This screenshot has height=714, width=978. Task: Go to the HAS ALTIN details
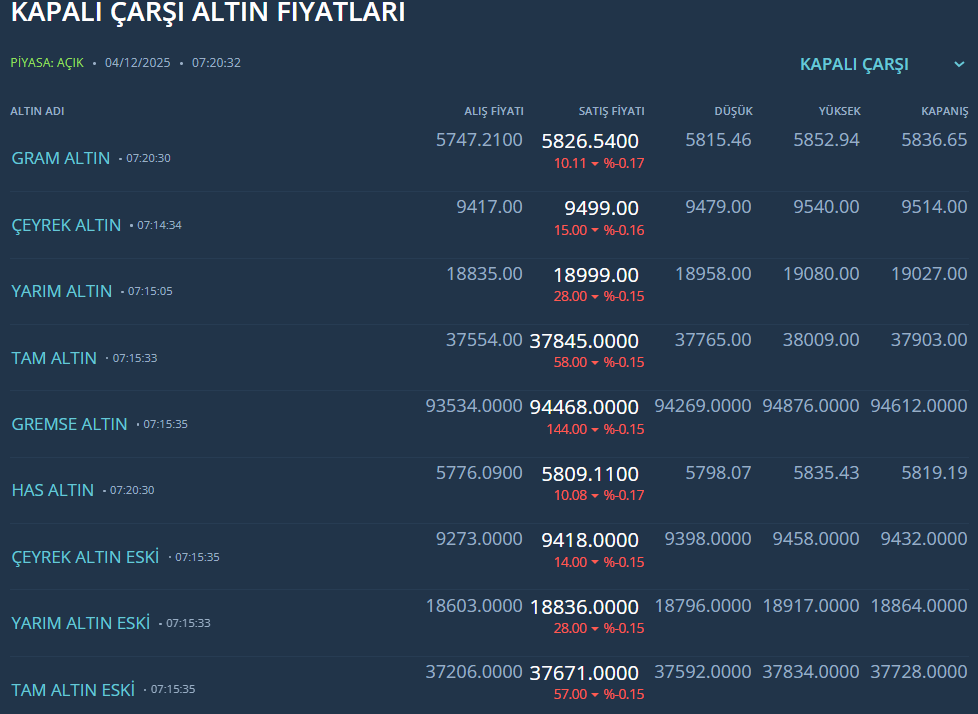pyautogui.click(x=53, y=490)
